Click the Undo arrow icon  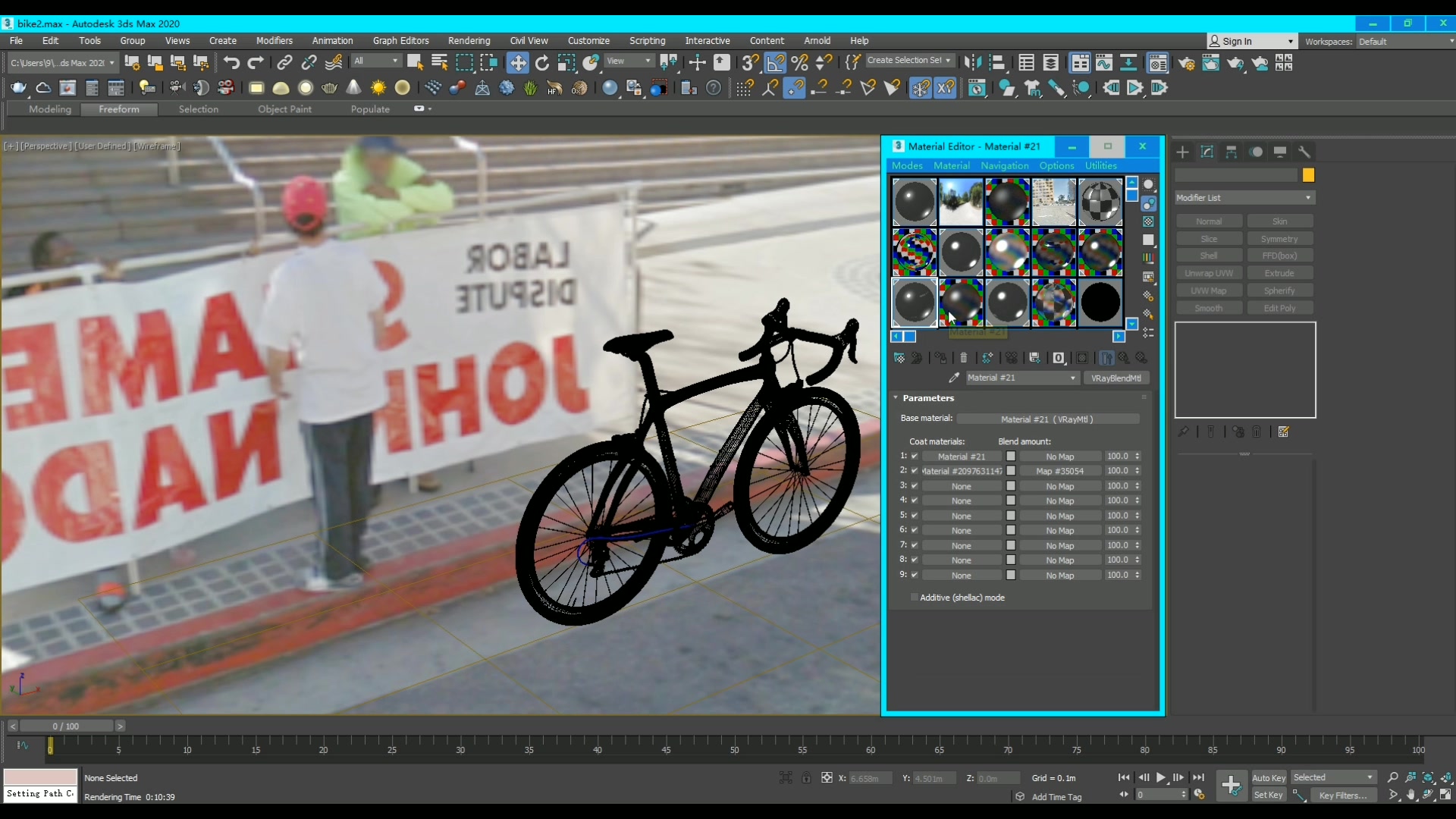231,63
